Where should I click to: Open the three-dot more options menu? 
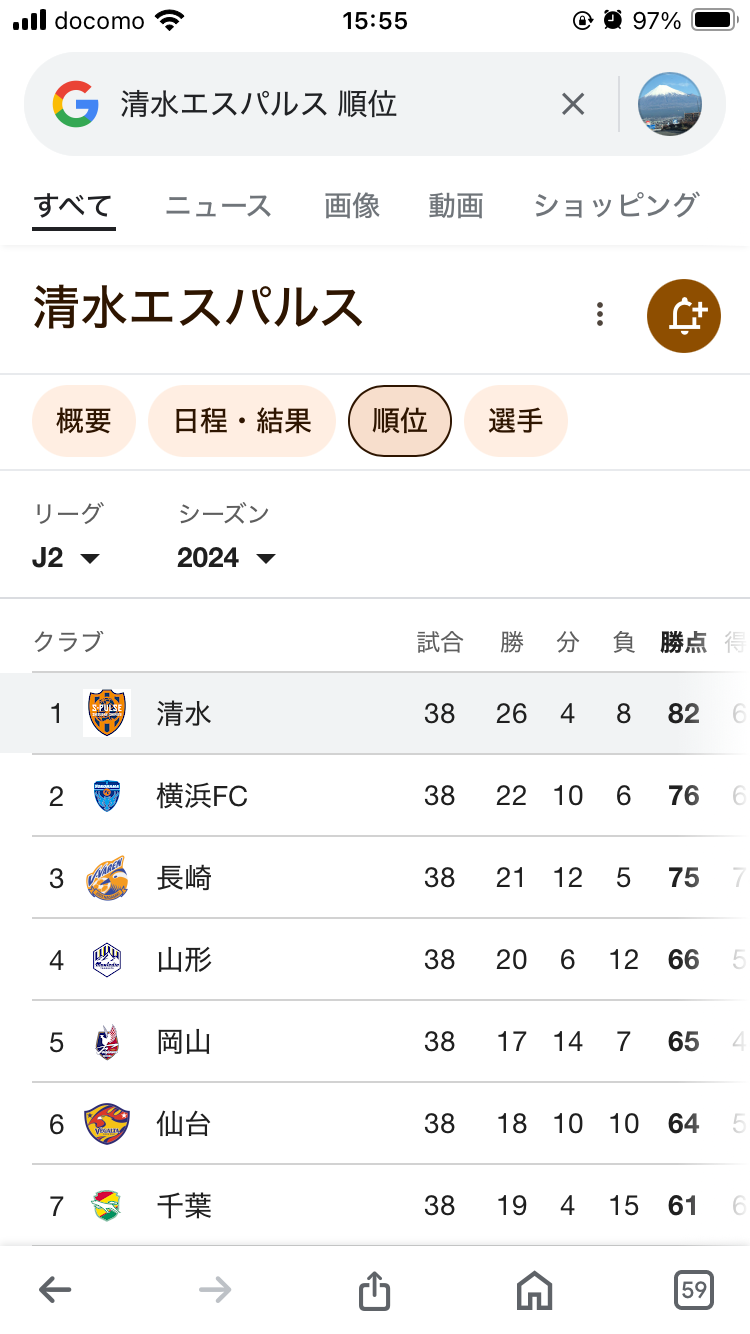coord(600,315)
